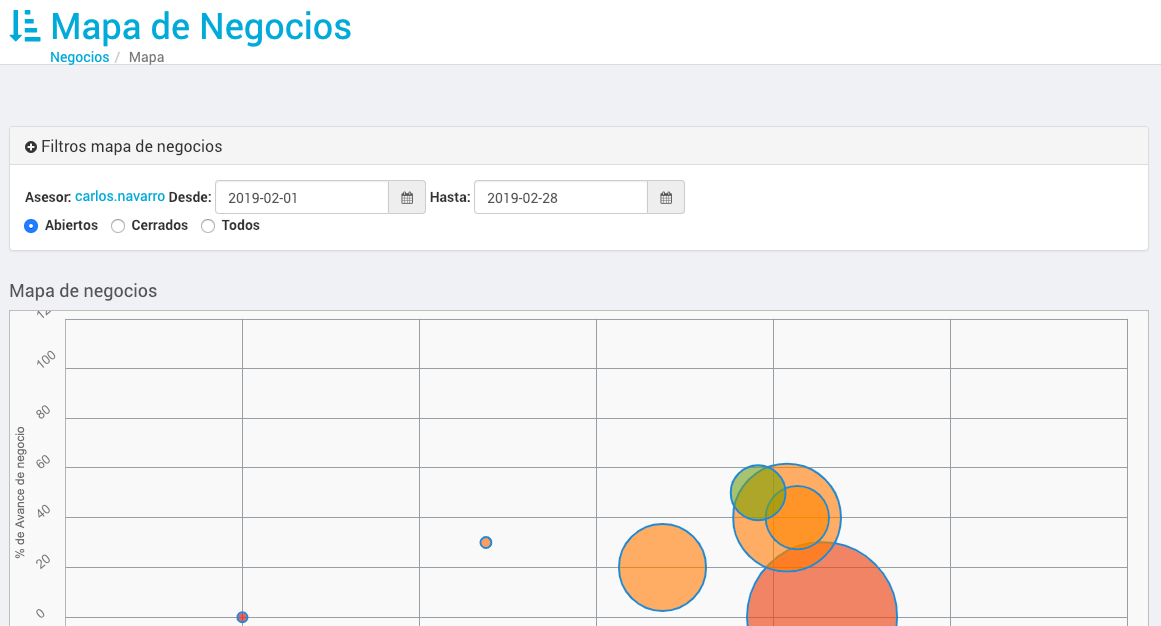Click the orange bubble at 20 percent

pos(662,567)
